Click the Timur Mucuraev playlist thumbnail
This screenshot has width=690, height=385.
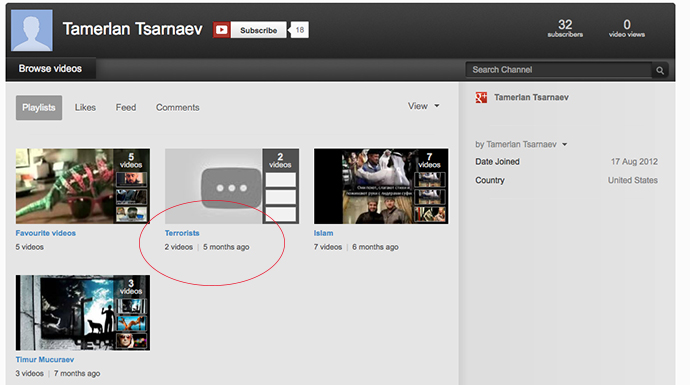(83, 313)
